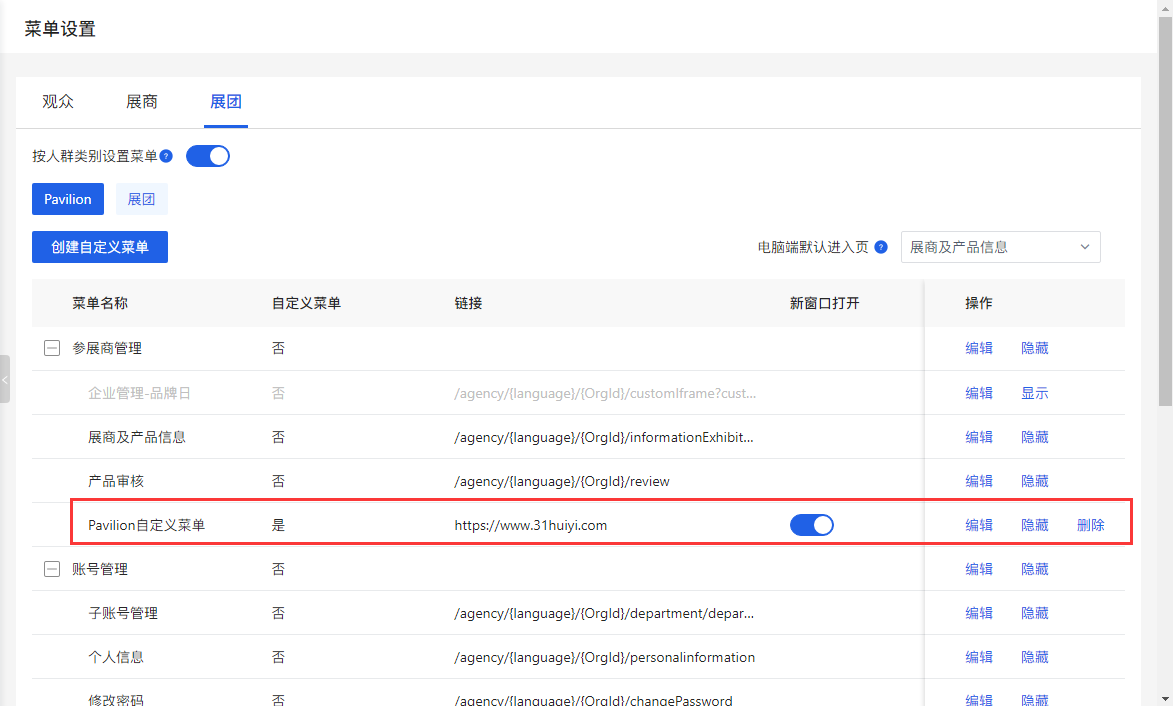Open help tooltip beside 按人群类别设置菜单
This screenshot has height=706, width=1173.
coord(165,156)
